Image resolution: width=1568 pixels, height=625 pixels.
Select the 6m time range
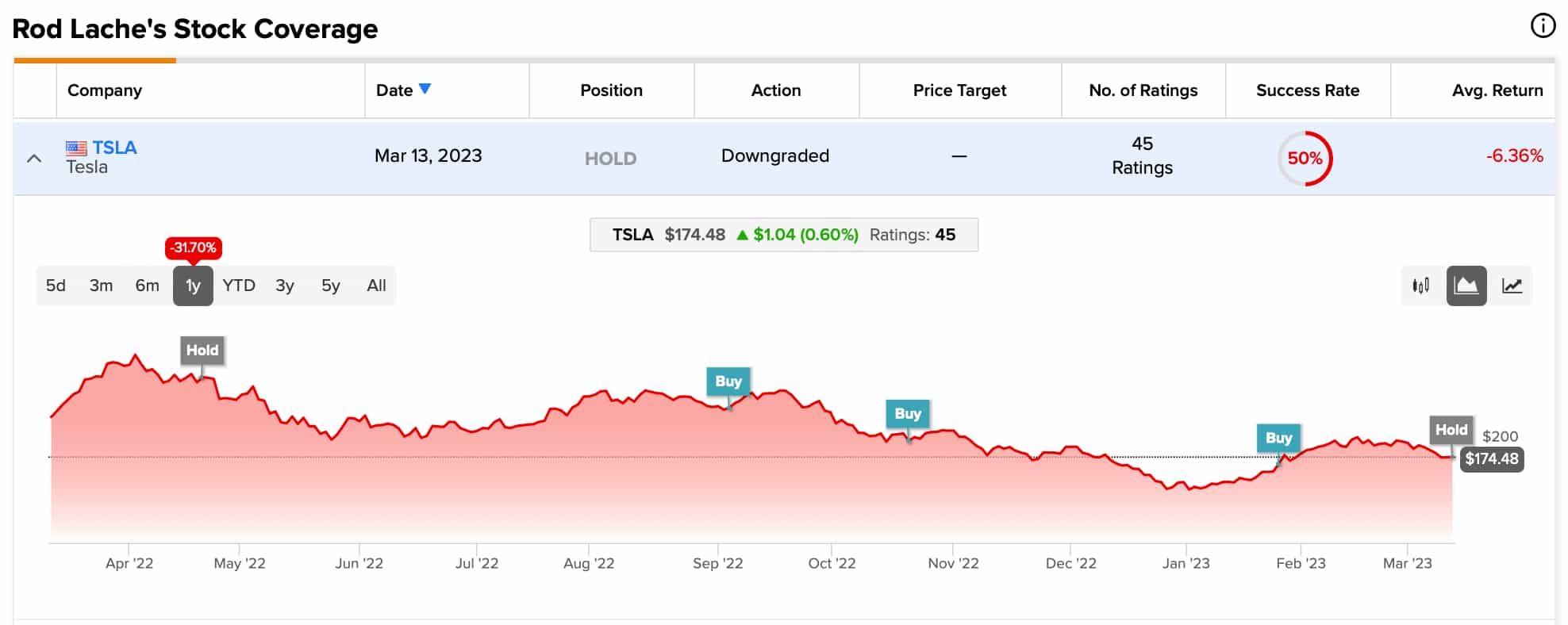tap(147, 286)
